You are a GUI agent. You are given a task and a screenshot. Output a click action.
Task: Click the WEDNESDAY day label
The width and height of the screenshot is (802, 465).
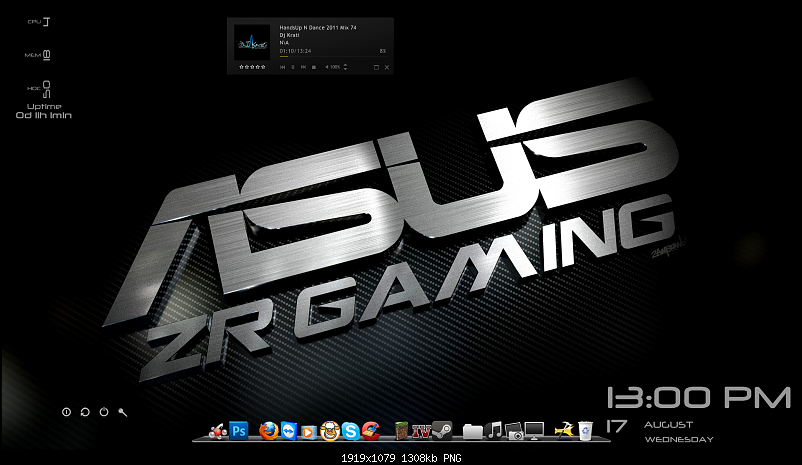(679, 439)
